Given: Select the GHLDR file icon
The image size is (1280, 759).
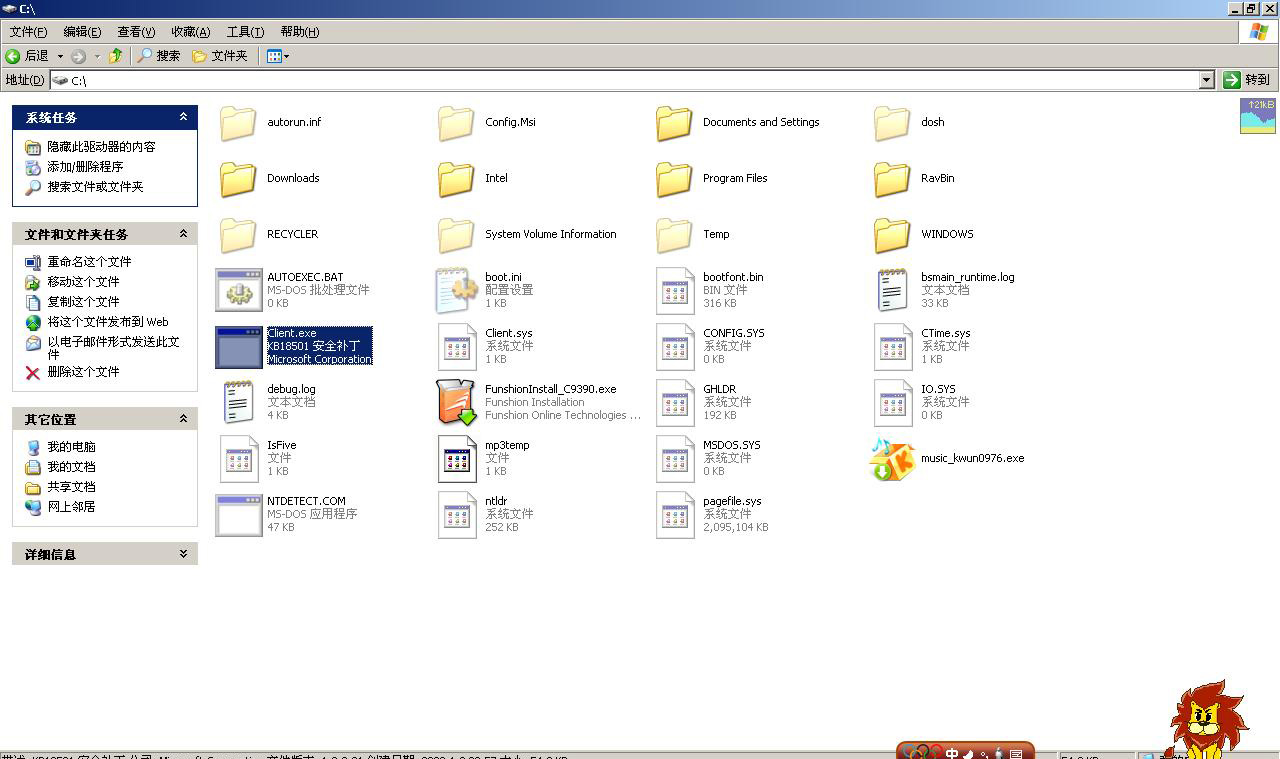Looking at the screenshot, I should pos(675,402).
